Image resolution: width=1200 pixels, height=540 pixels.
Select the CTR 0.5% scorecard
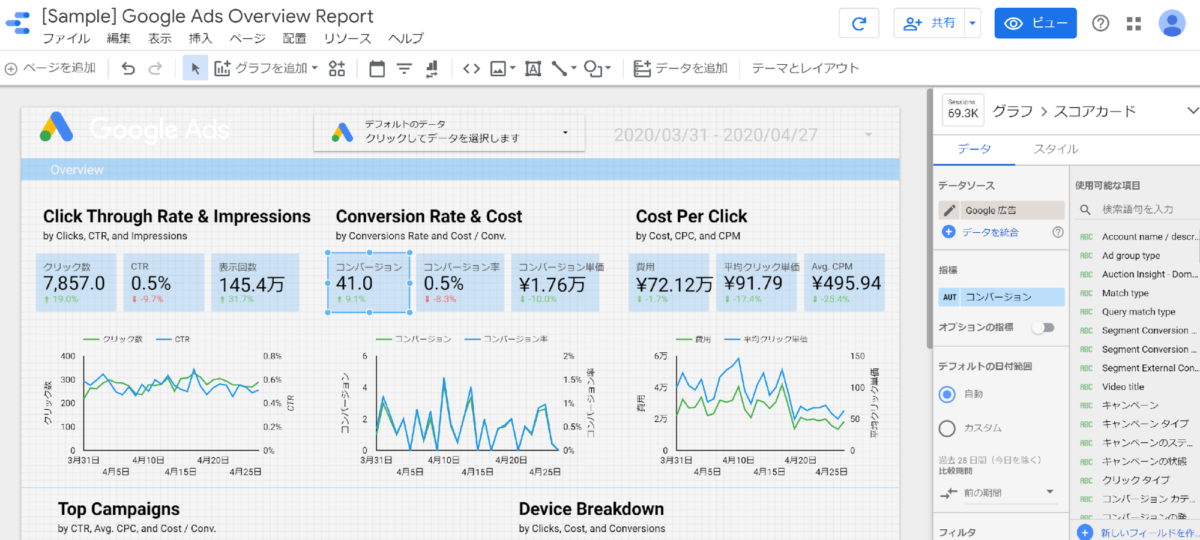tap(163, 282)
